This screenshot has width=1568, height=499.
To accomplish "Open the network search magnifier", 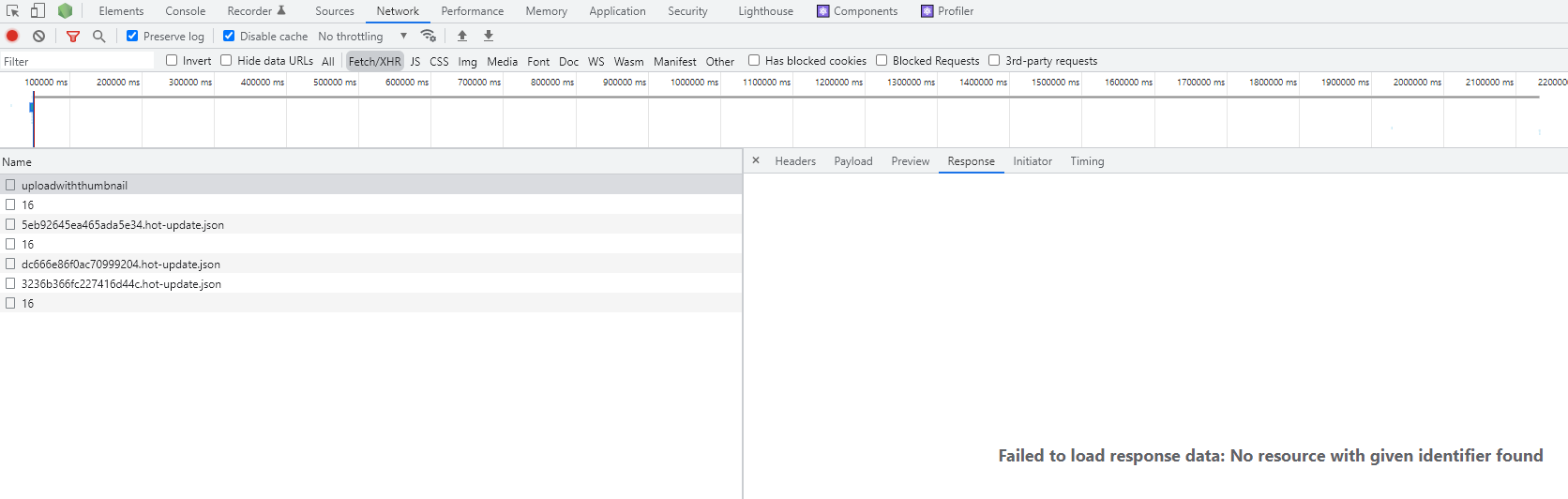I will pos(99,36).
